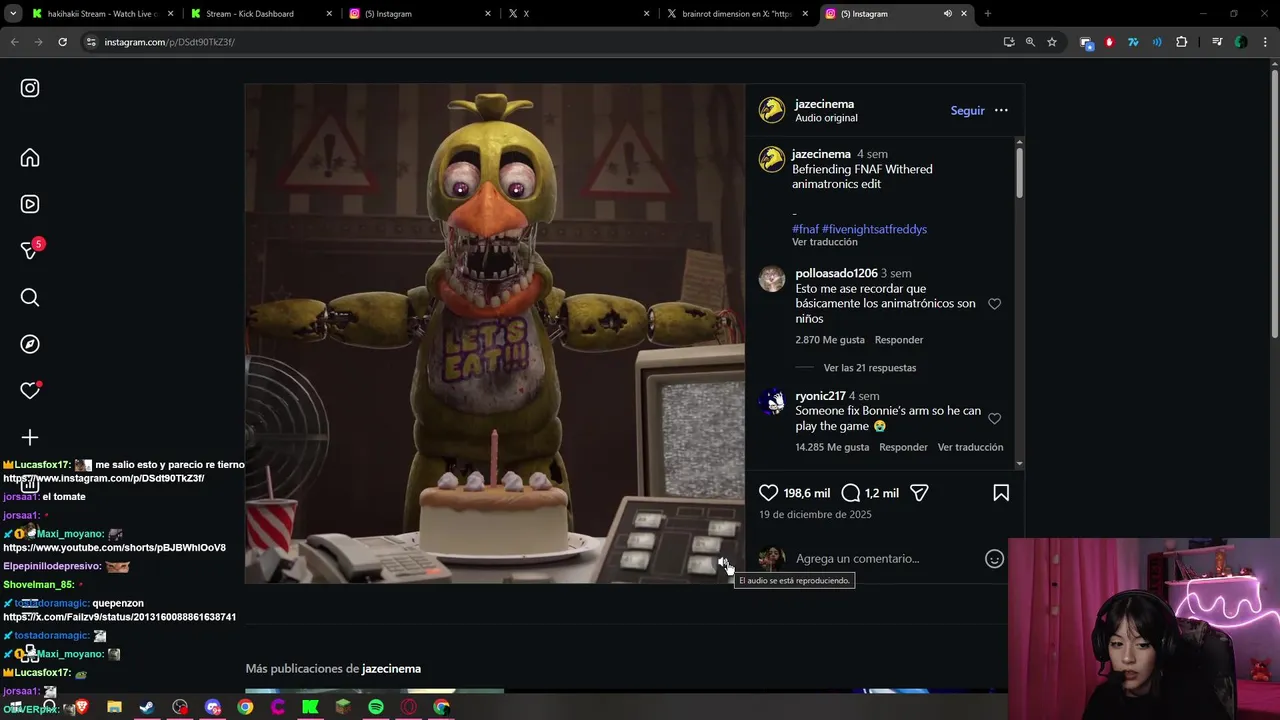Click the Audio original label
This screenshot has height=720, width=1280.
(826, 118)
